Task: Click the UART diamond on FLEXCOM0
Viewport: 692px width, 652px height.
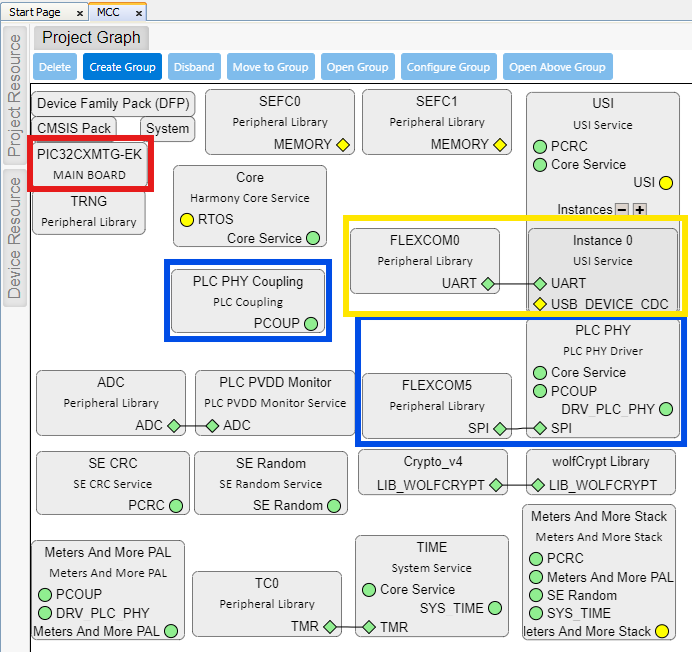Action: coord(488,284)
